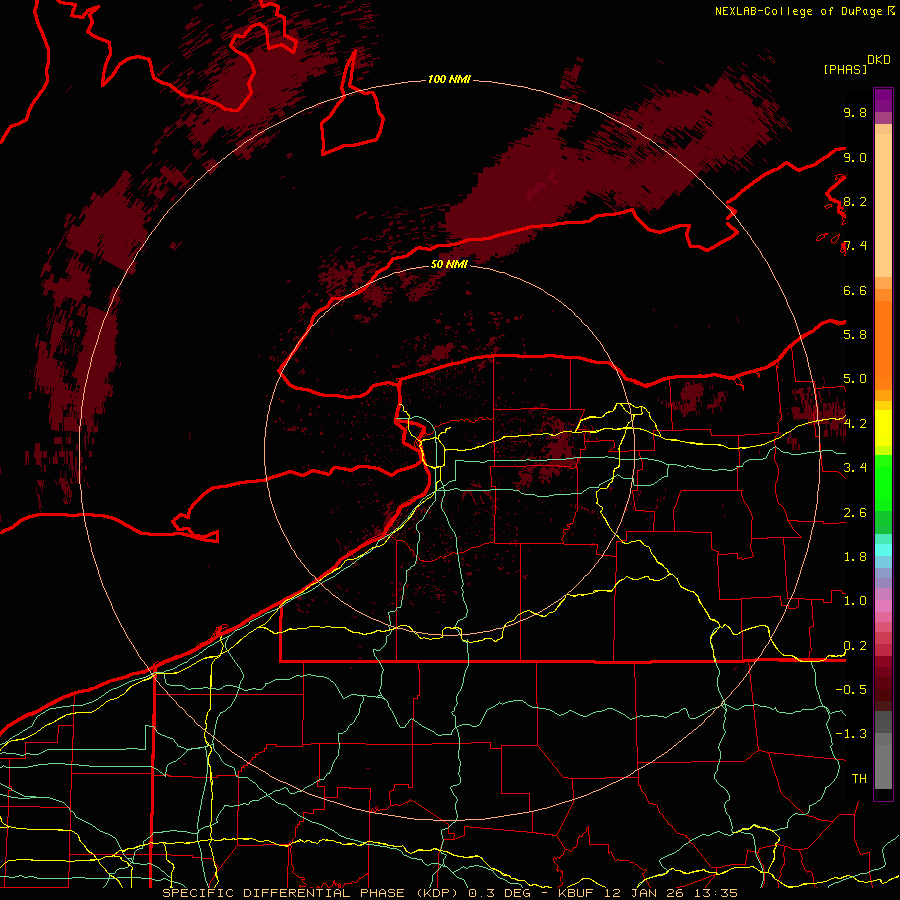Click the purple top segment of color scale
Image resolution: width=900 pixels, height=900 pixels.
point(883,100)
